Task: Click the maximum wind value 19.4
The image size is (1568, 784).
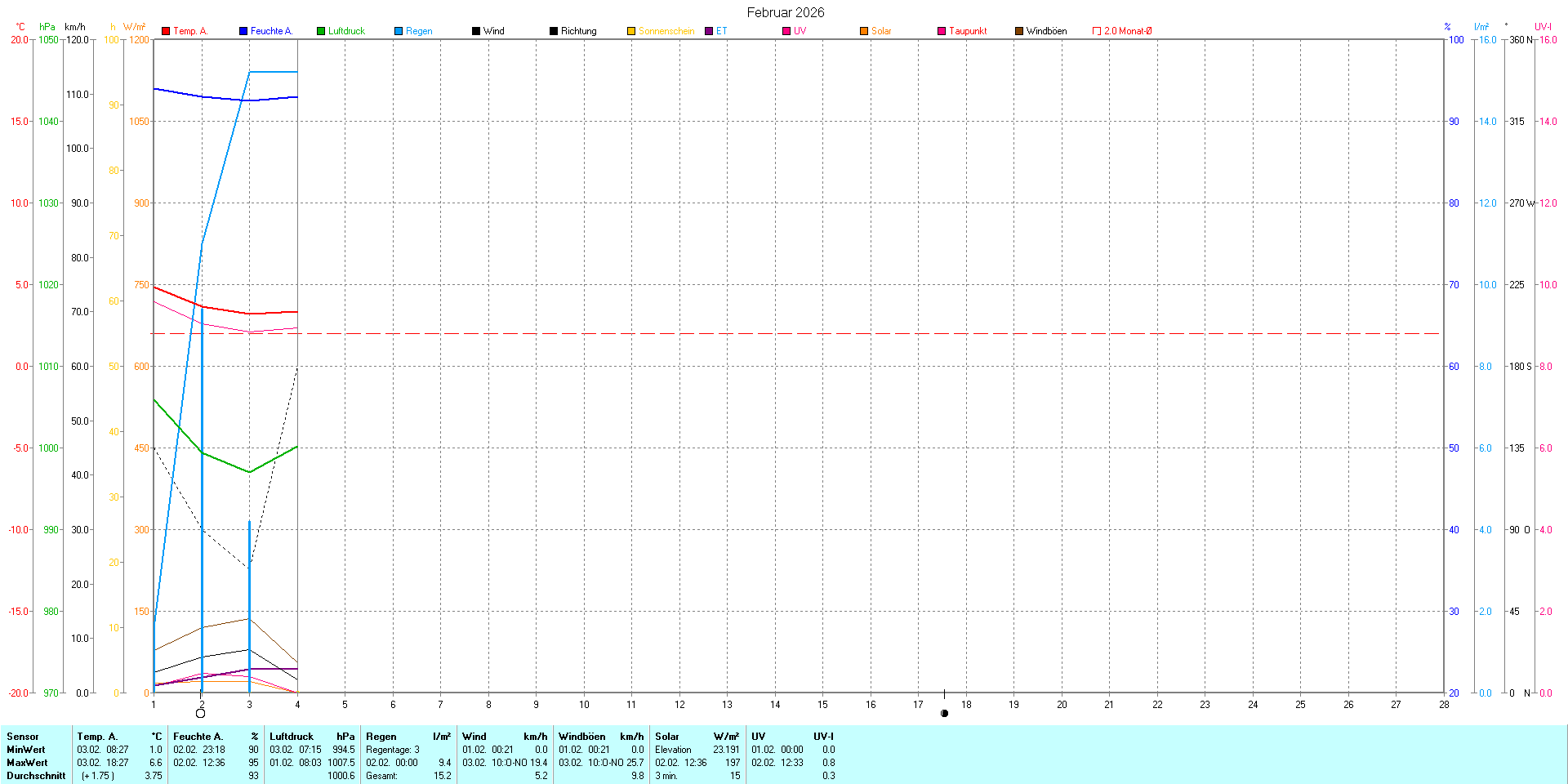Action: click(539, 763)
